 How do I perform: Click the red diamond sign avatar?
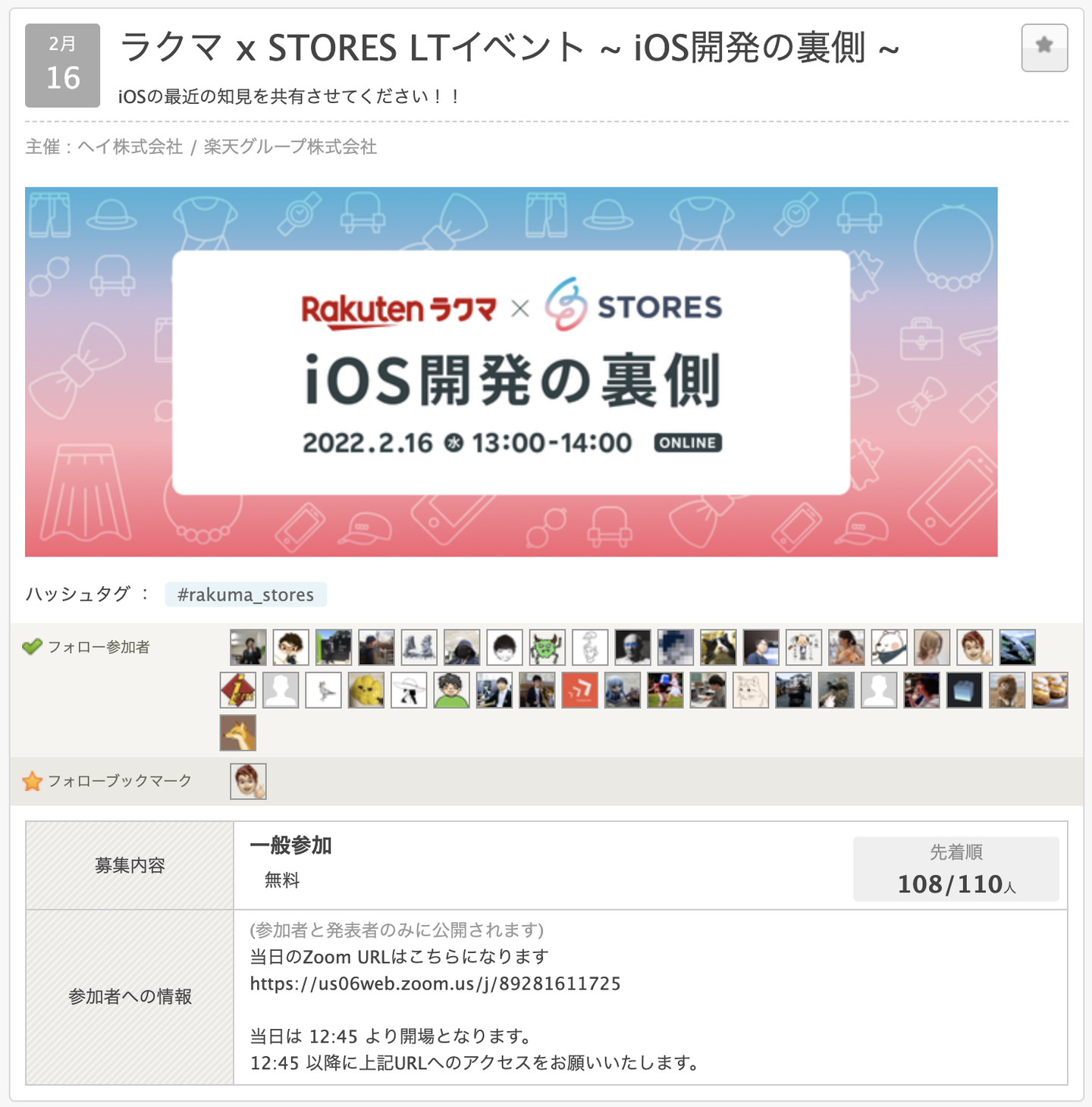[238, 690]
